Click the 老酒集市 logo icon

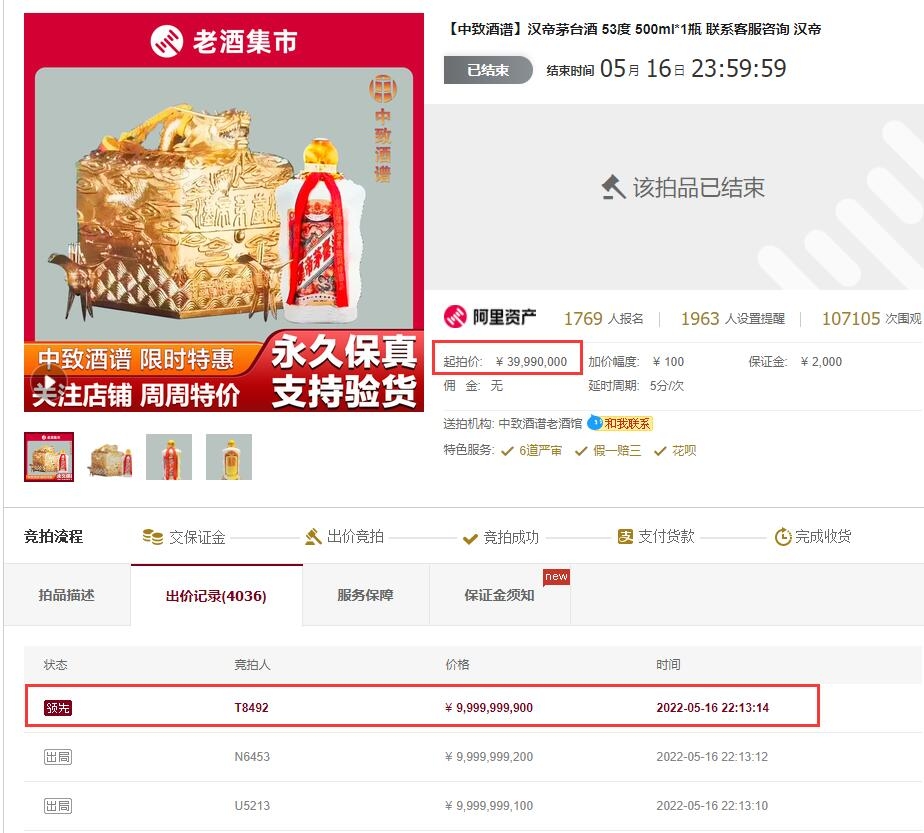[x=167, y=41]
